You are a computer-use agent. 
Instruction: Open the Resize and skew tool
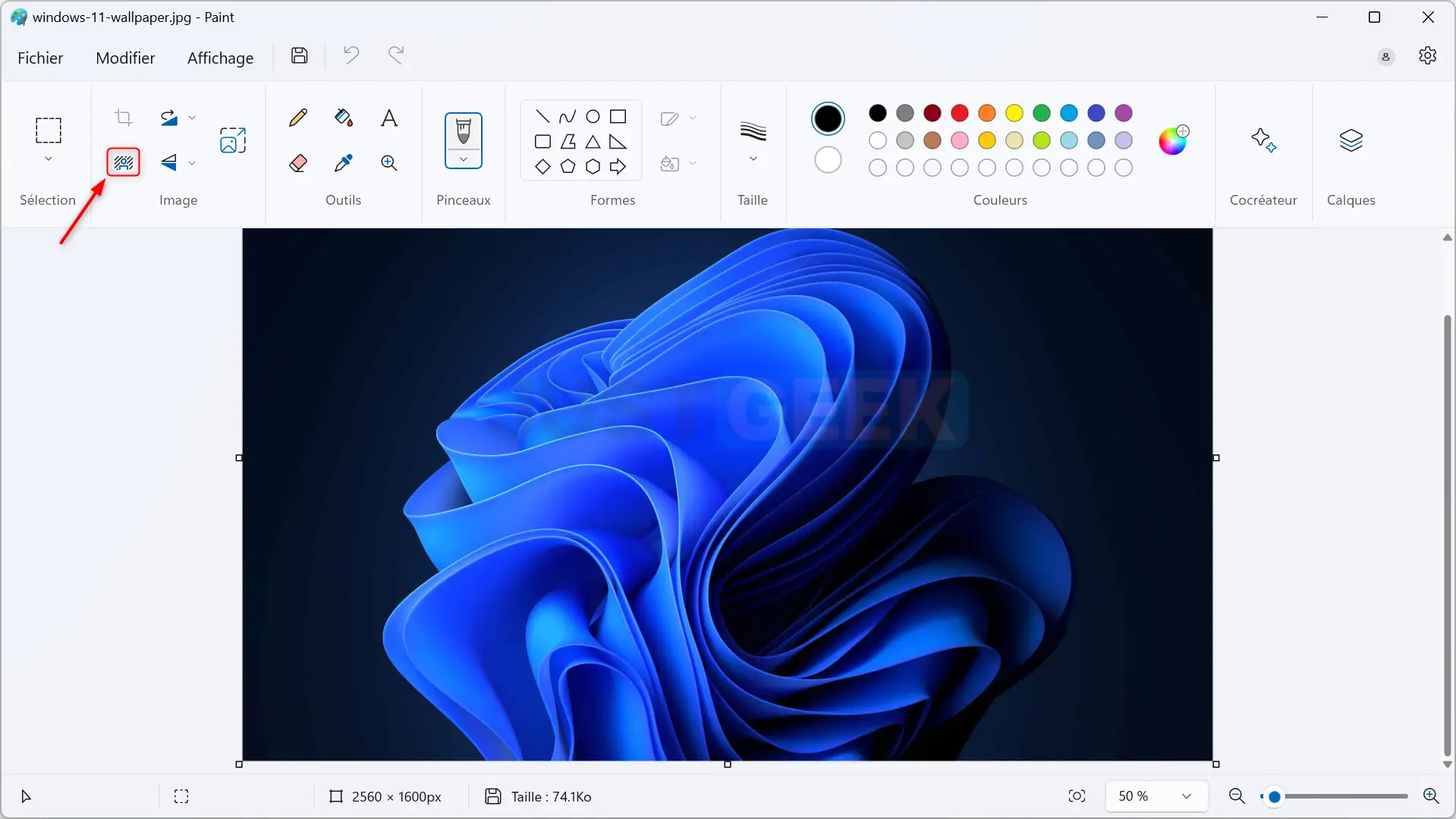coord(233,140)
